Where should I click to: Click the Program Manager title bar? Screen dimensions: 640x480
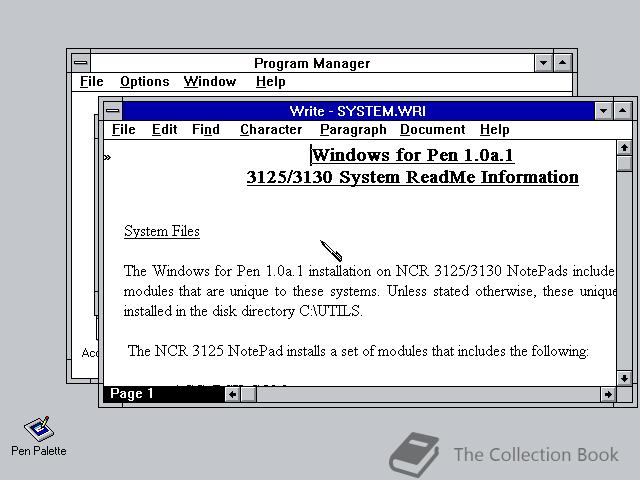pos(312,63)
